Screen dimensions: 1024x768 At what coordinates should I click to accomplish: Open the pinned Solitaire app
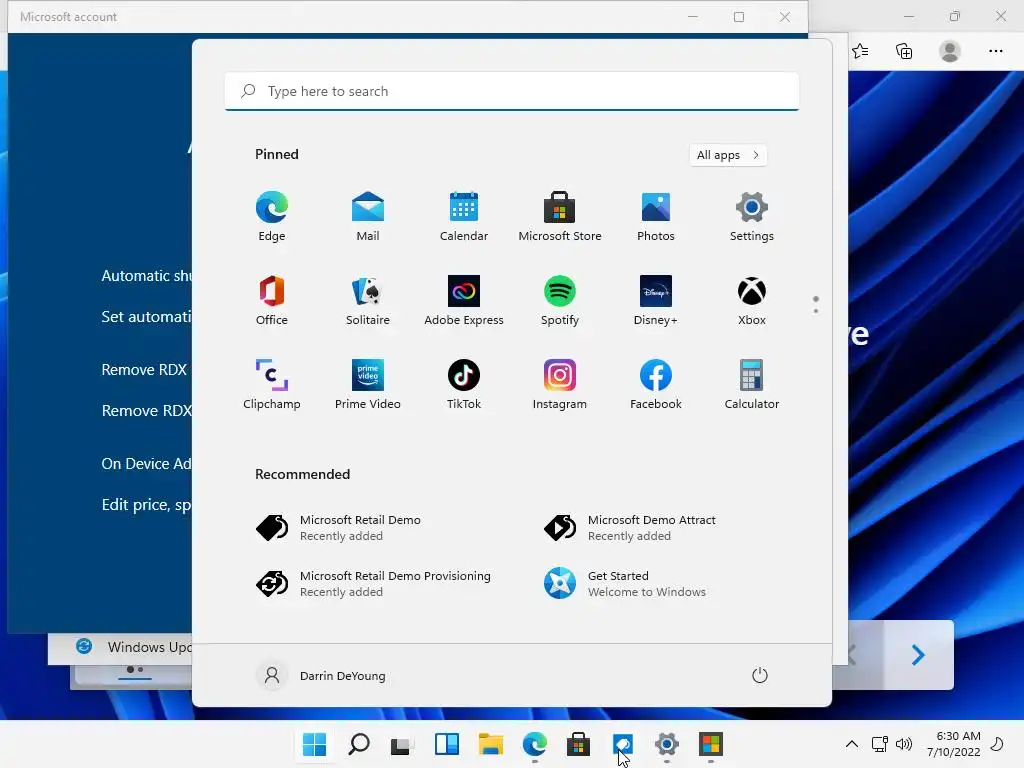point(368,300)
